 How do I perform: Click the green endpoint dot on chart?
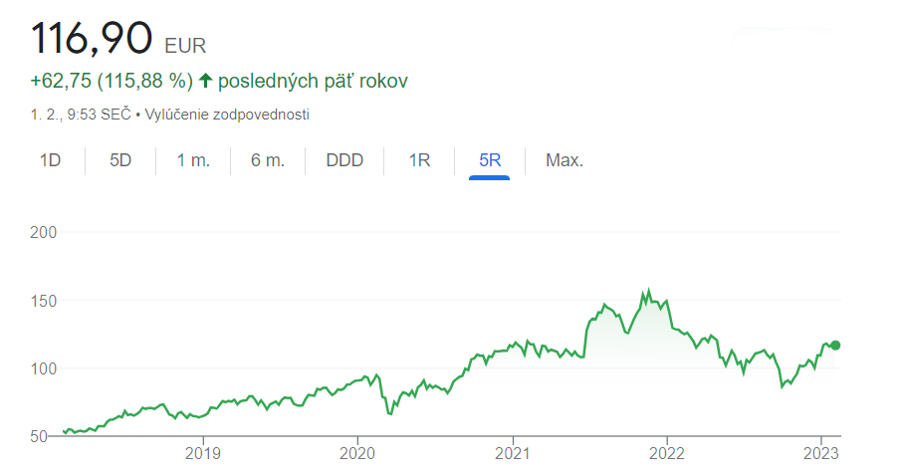[836, 345]
